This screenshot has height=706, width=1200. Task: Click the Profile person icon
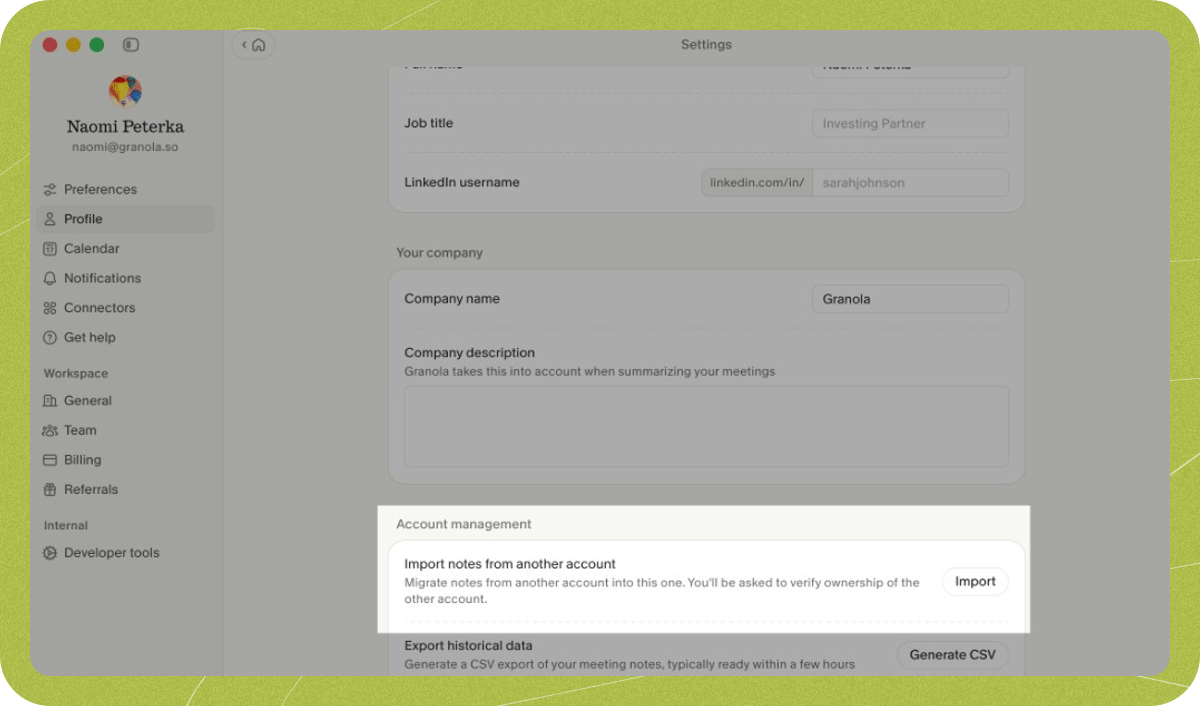(50, 219)
